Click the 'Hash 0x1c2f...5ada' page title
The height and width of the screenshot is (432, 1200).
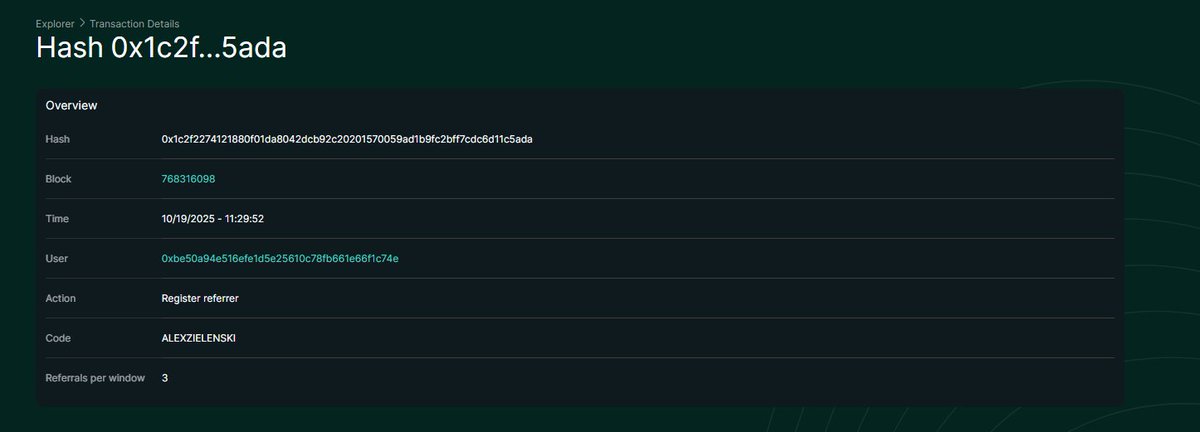click(161, 49)
